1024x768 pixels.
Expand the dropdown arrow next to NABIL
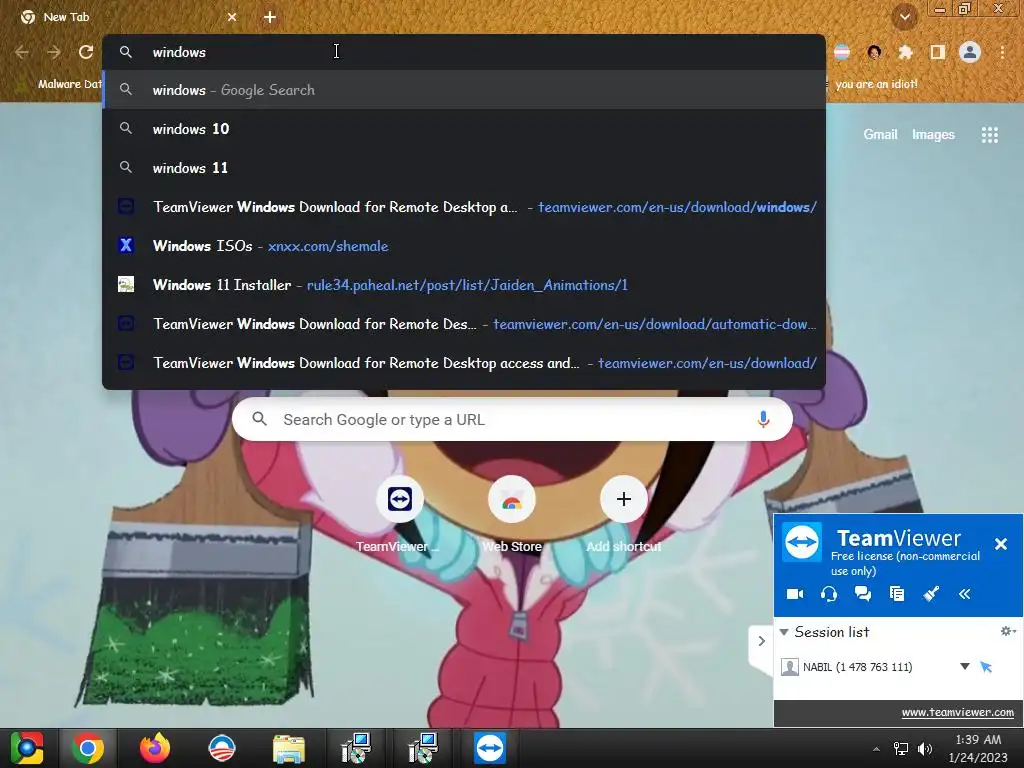(965, 667)
